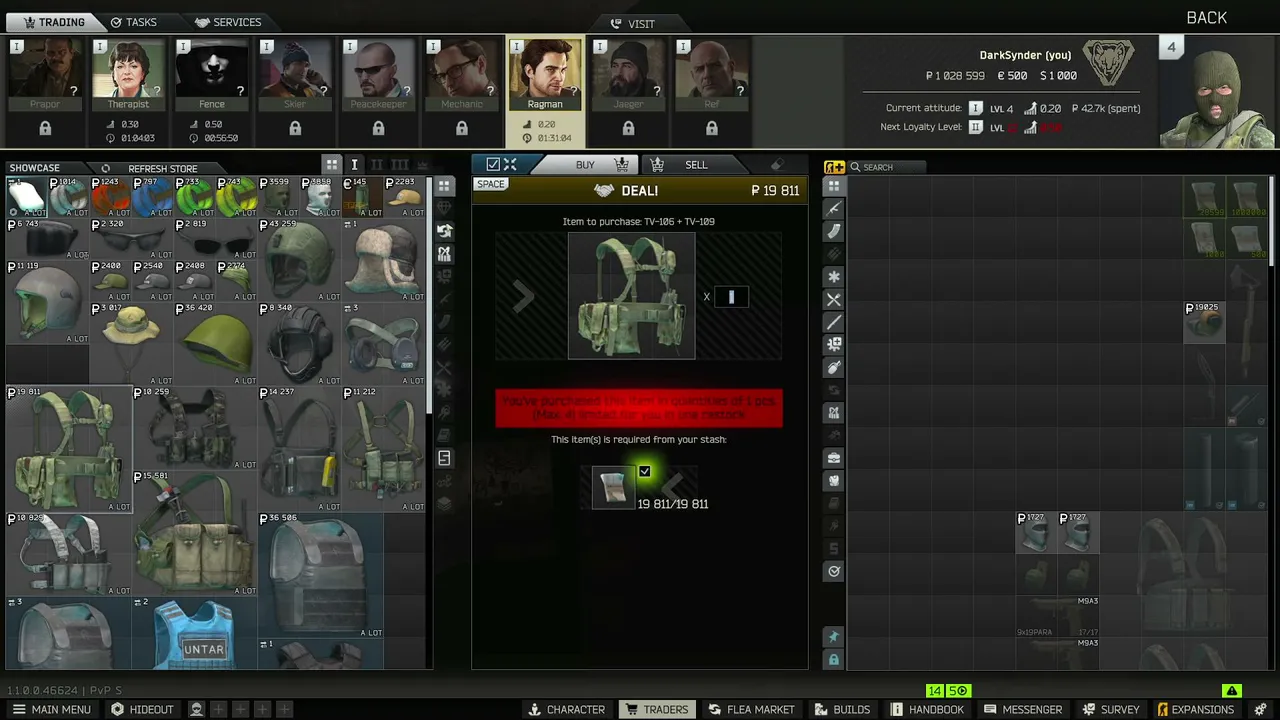This screenshot has height=720, width=1280.
Task: Filter stash by the asterisk category
Action: click(834, 277)
